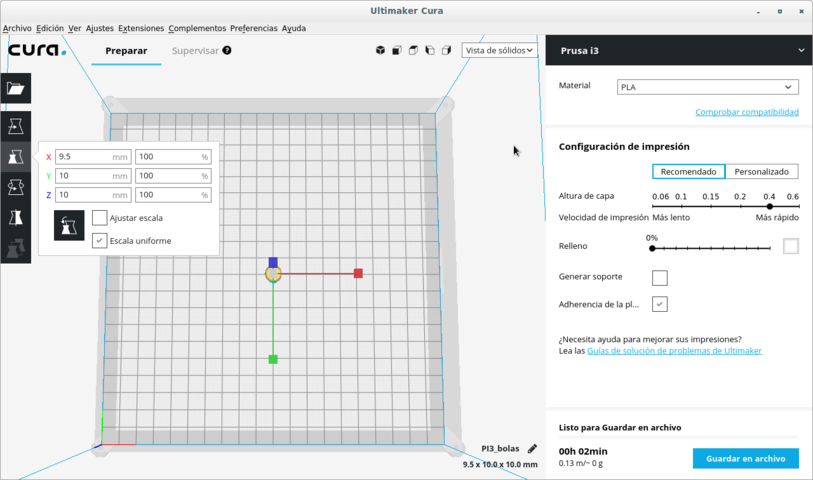Select the Move tool in left toolbar
The width and height of the screenshot is (813, 480).
[x=16, y=126]
